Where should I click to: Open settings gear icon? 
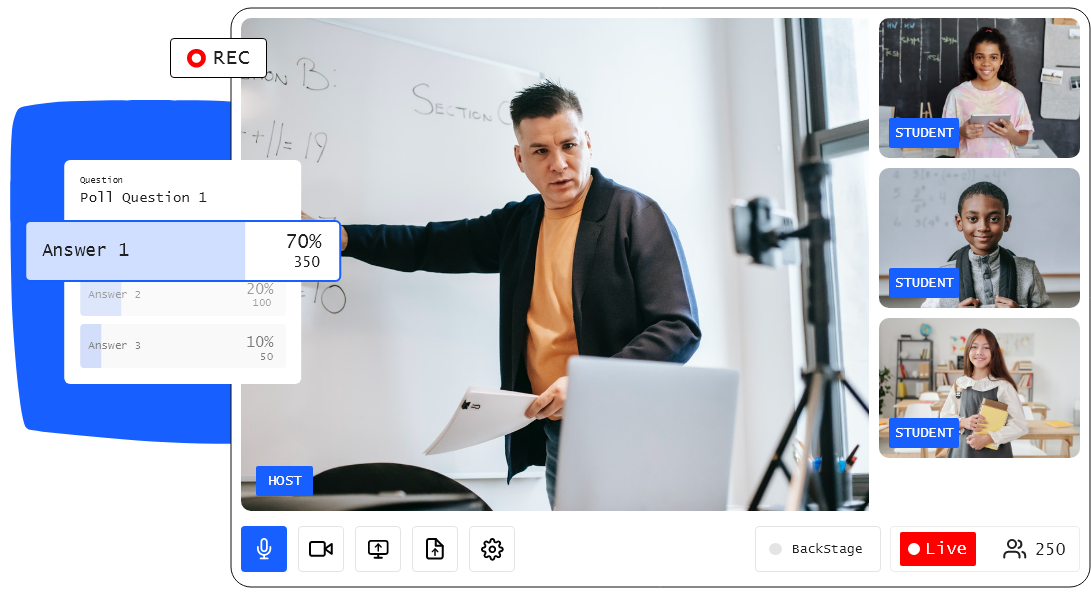(492, 549)
